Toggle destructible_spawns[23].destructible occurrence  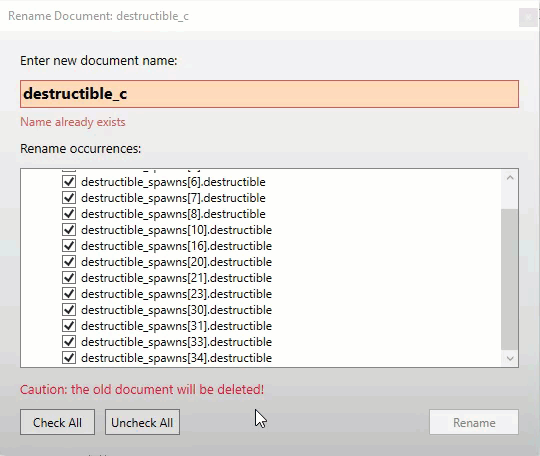click(69, 293)
